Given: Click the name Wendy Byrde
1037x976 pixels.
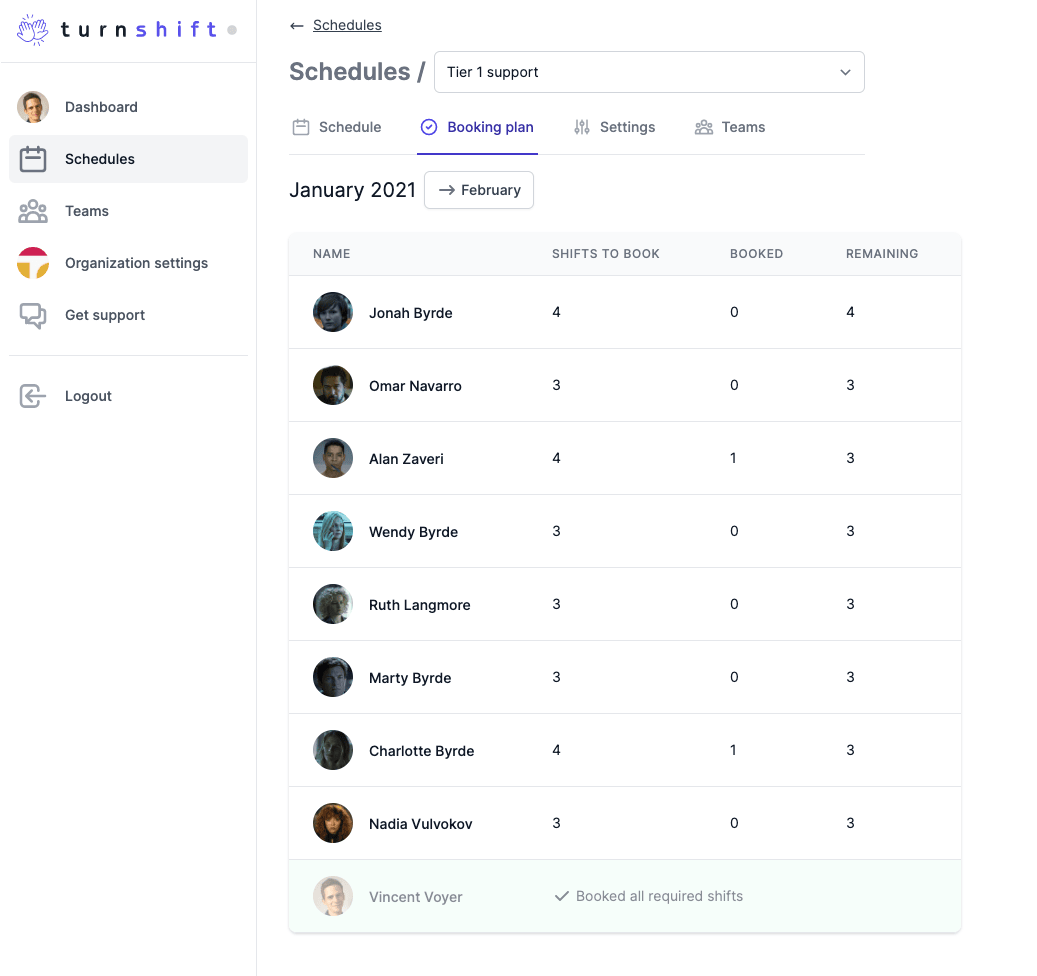Looking at the screenshot, I should coord(413,532).
